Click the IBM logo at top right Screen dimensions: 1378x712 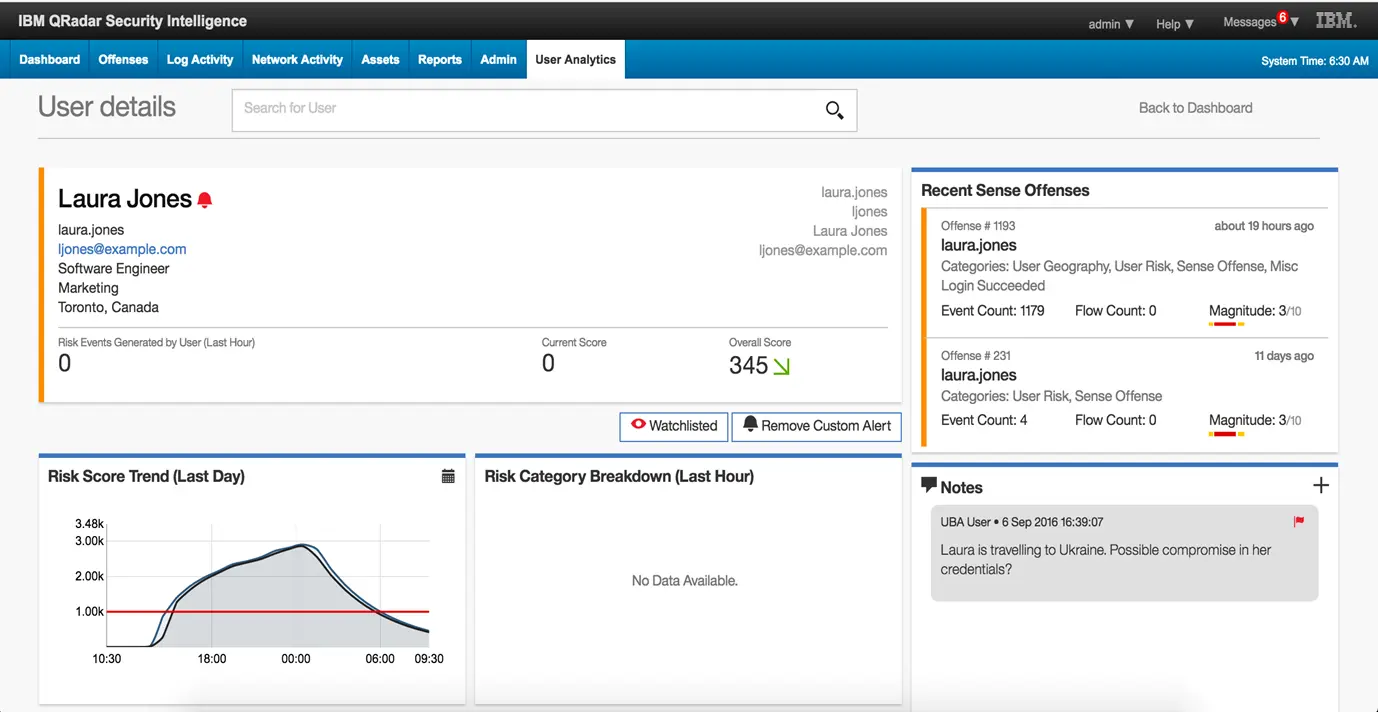pyautogui.click(x=1336, y=20)
